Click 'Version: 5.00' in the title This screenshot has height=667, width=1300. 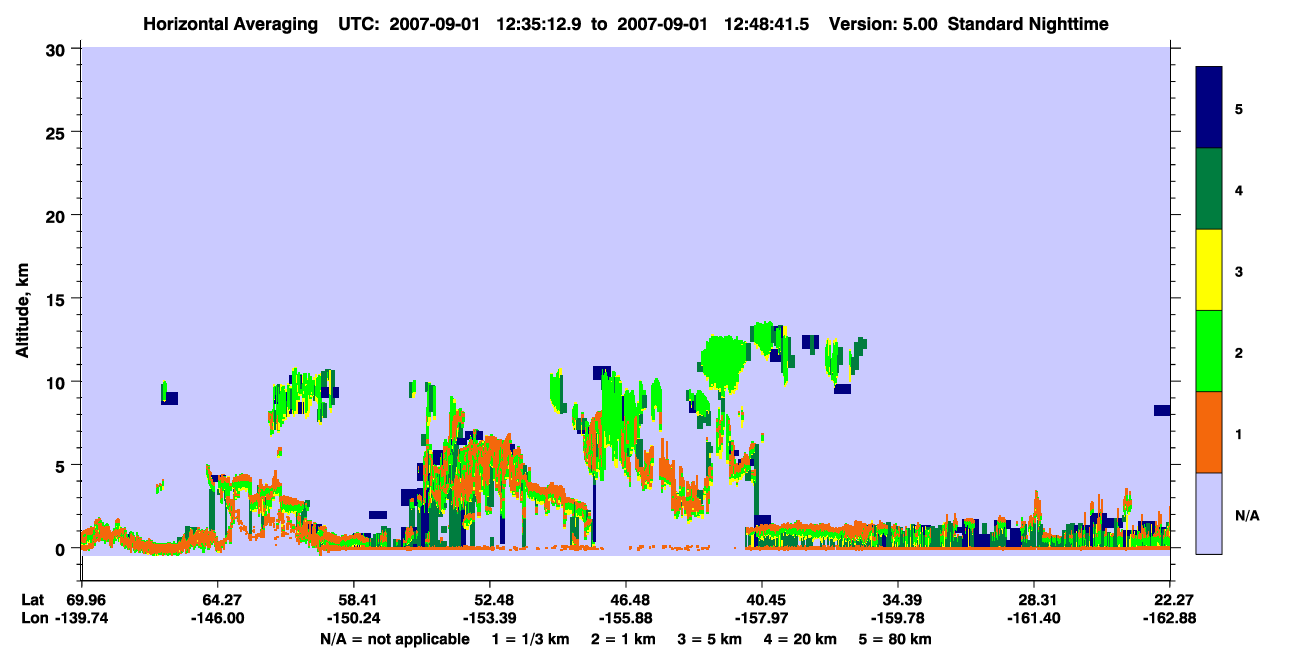point(883,23)
